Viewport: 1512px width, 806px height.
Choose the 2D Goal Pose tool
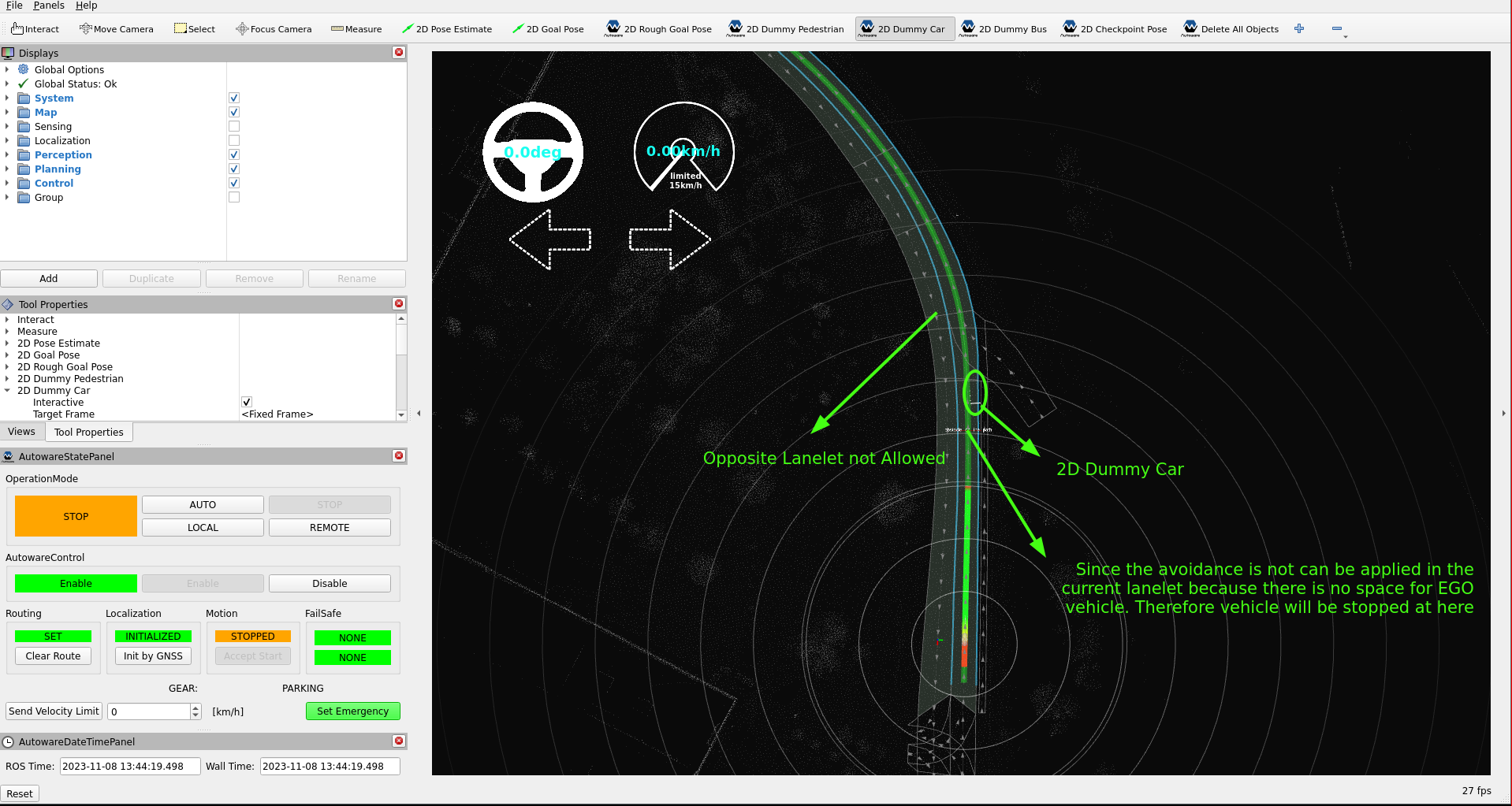(548, 29)
